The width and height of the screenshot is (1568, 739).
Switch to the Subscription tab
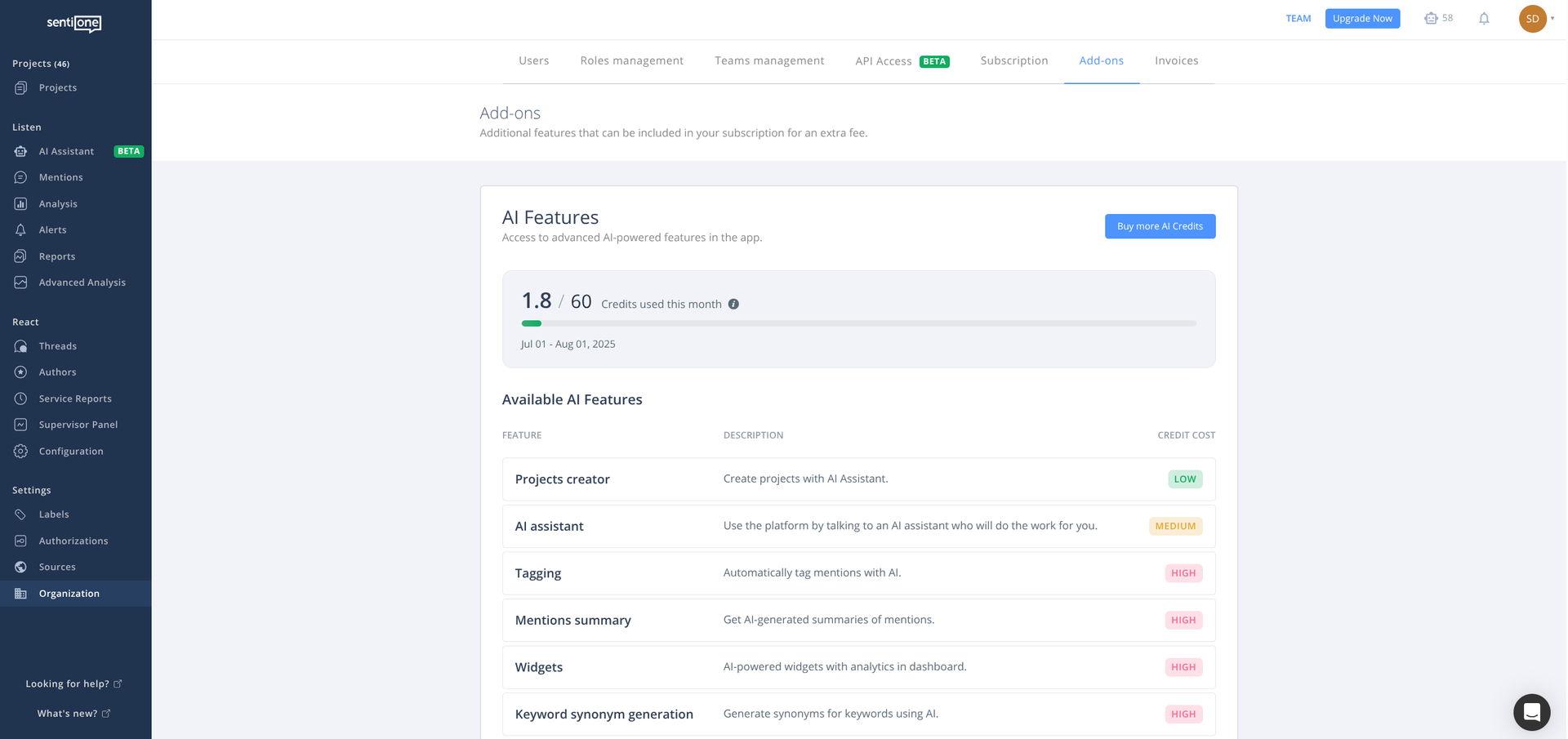(x=1013, y=60)
